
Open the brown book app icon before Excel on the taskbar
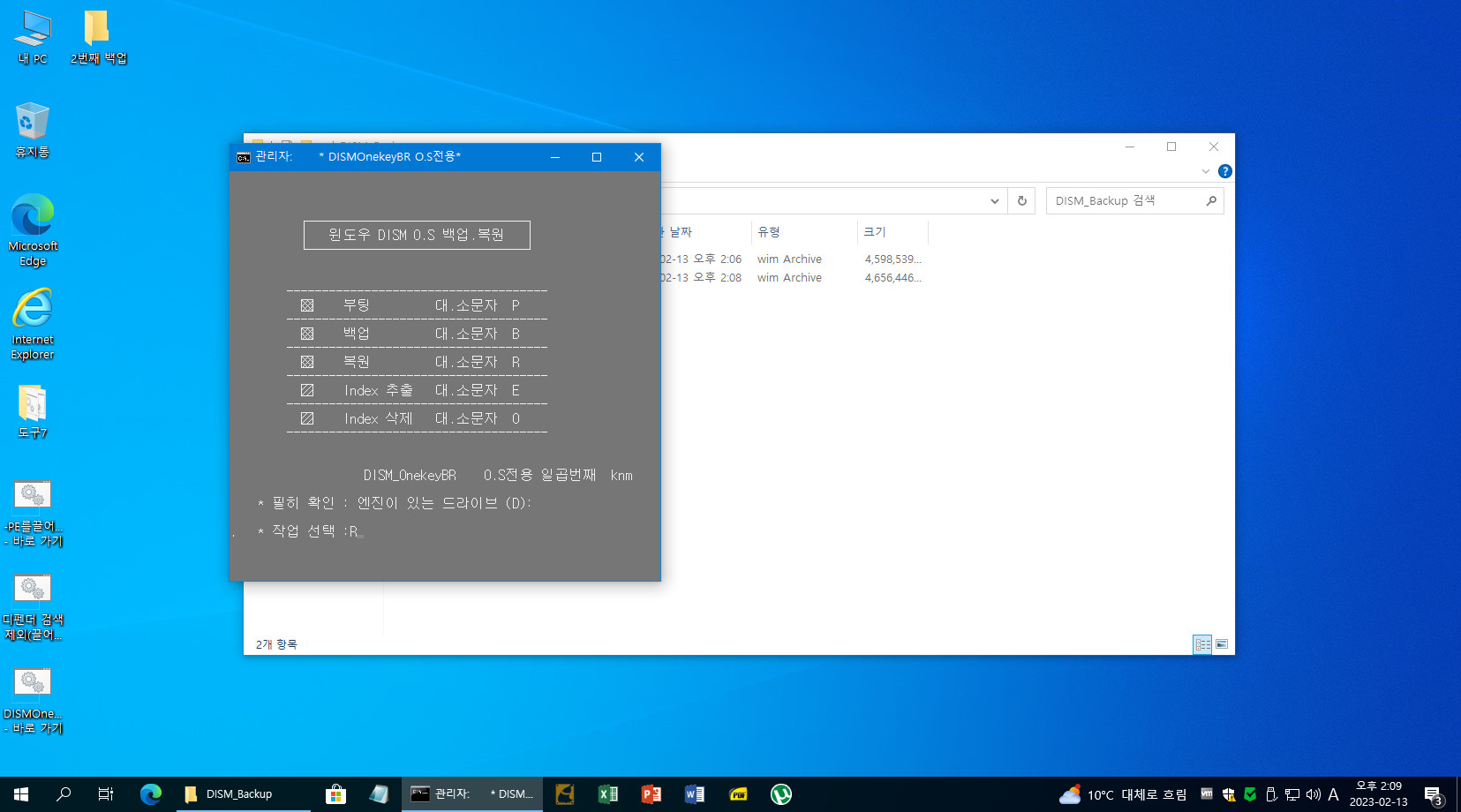point(565,794)
